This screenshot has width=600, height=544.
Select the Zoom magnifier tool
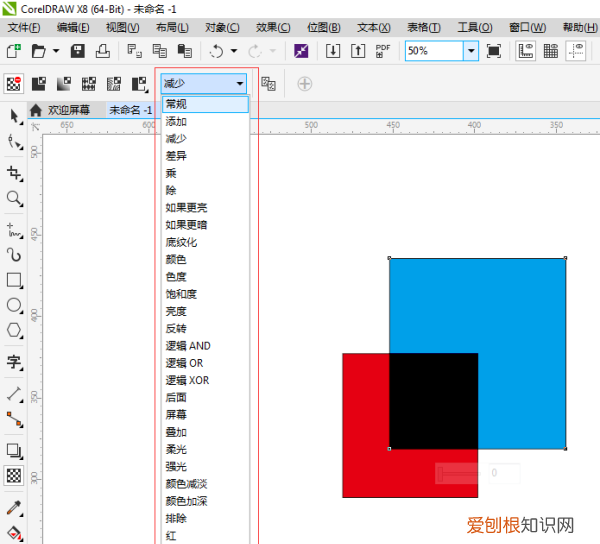tap(14, 199)
